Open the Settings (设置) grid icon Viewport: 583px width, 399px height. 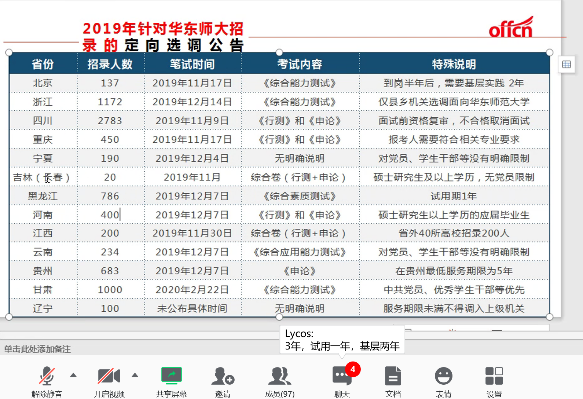click(494, 376)
